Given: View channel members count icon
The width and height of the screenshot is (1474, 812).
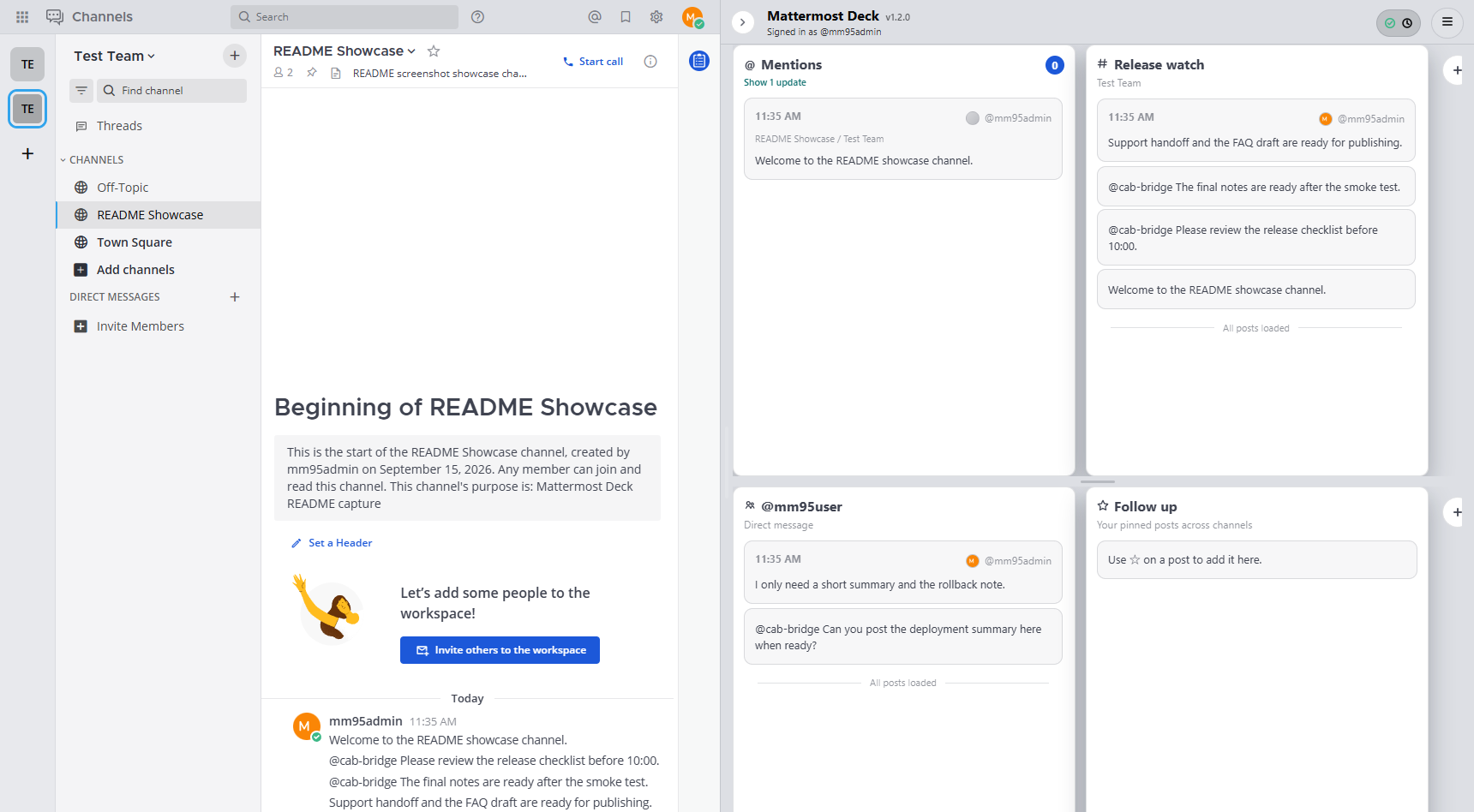Looking at the screenshot, I should tap(284, 73).
